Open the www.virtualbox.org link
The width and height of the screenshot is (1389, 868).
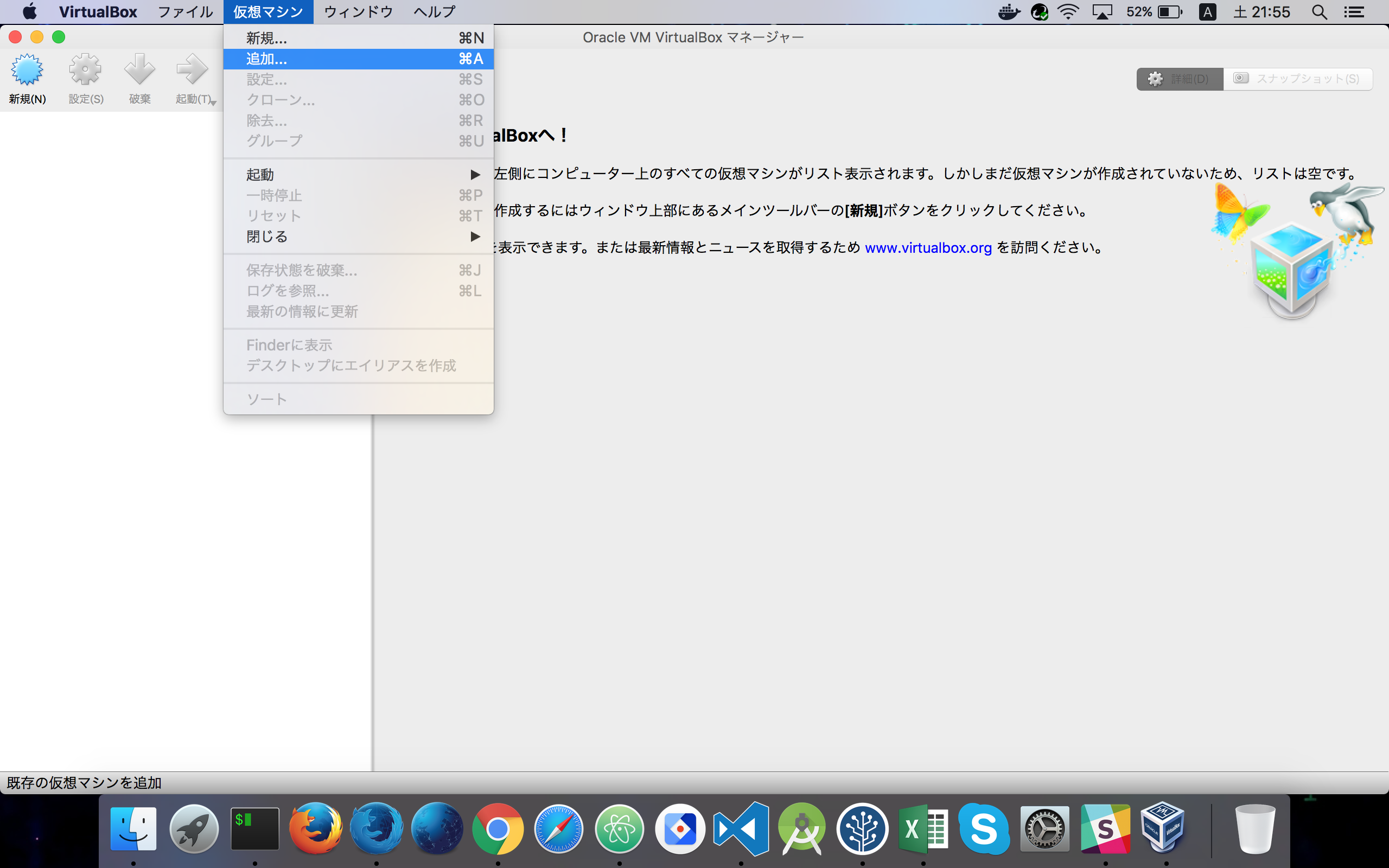pyautogui.click(x=927, y=248)
